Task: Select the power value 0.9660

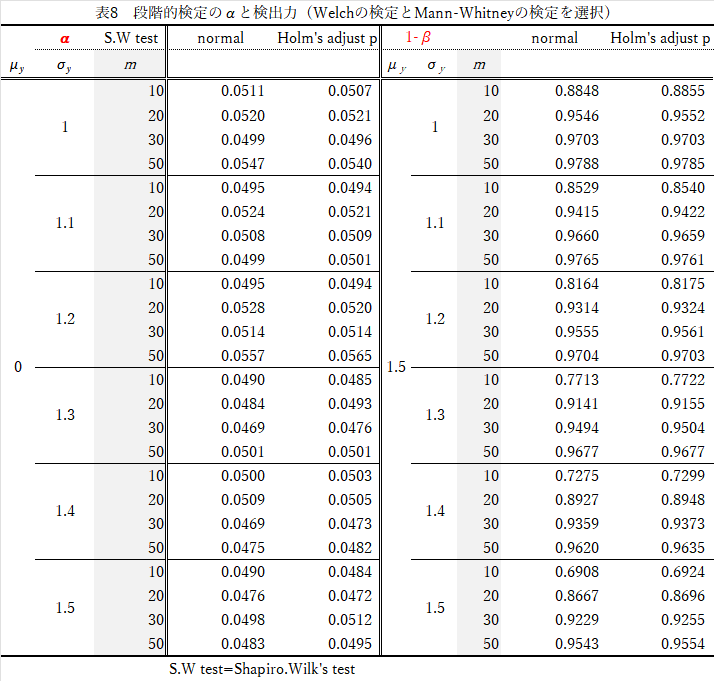Action: pyautogui.click(x=577, y=236)
